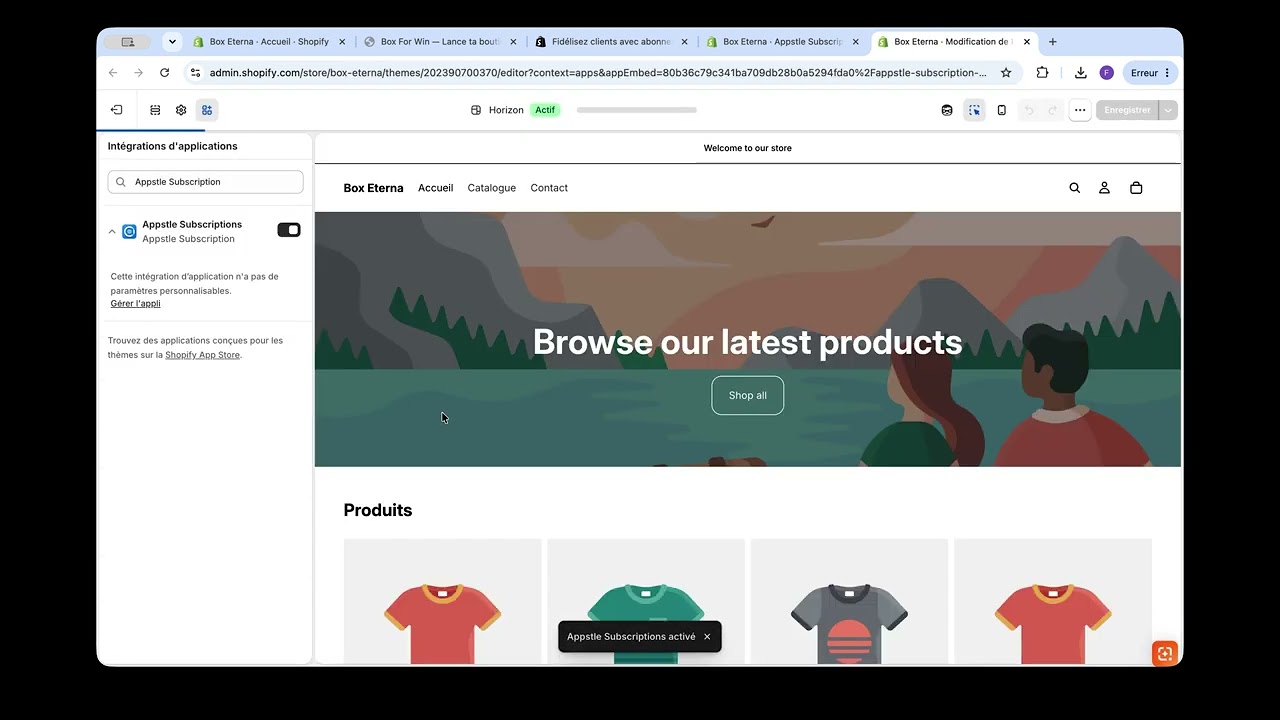Collapse the Appstle Subscriptions embed row
Screen dimensions: 1280x720
(112, 232)
